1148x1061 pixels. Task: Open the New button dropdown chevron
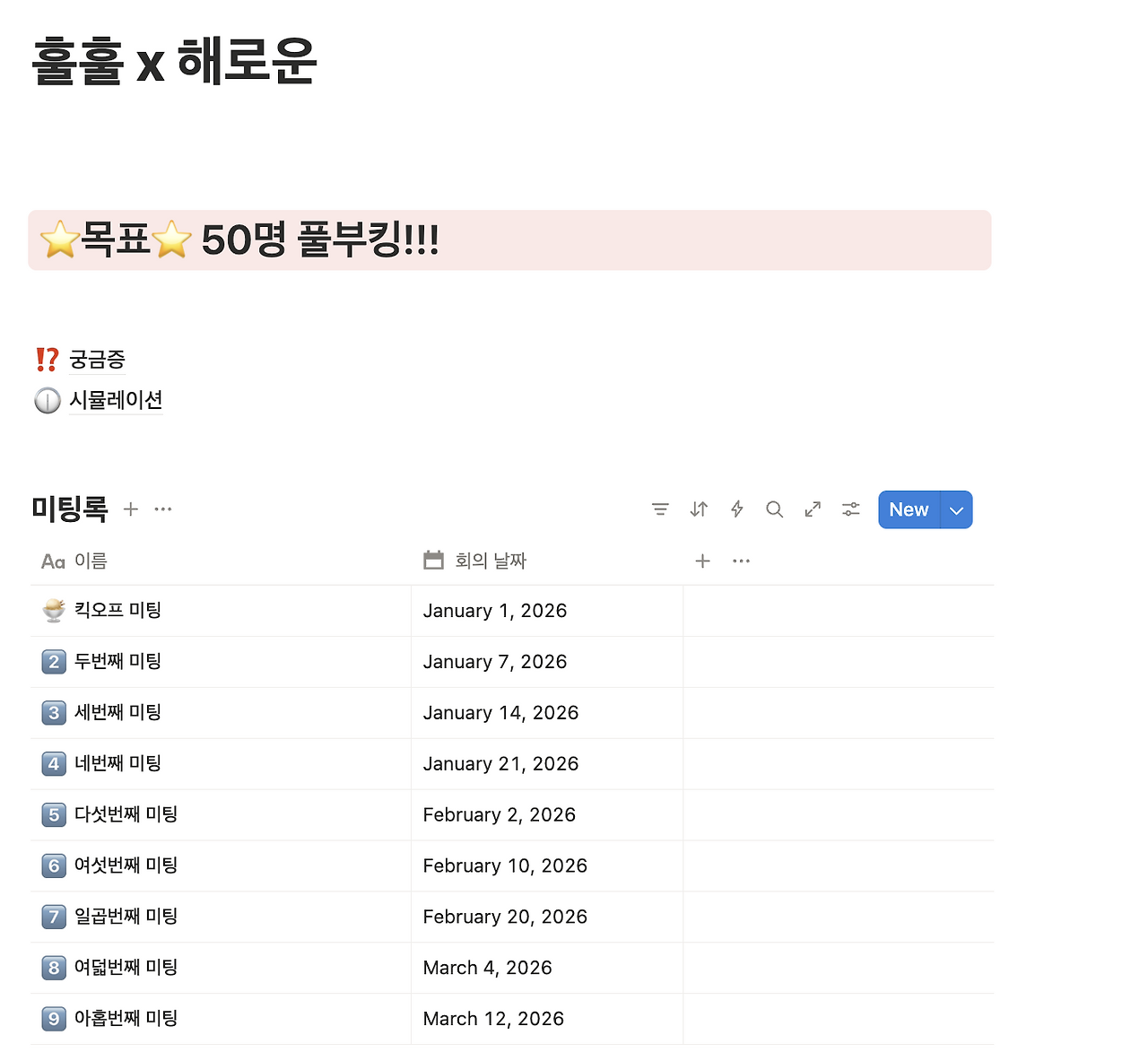(956, 509)
